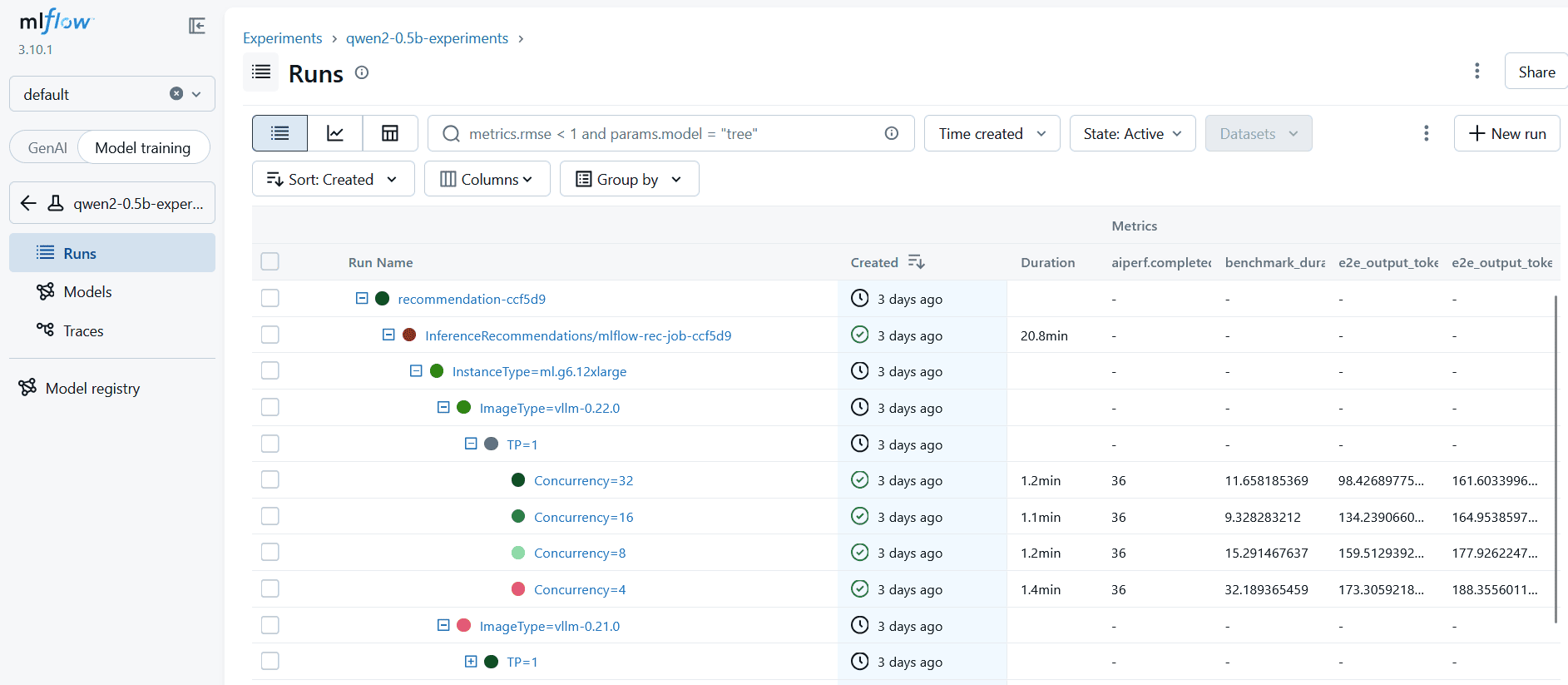Click the finished status icon for Concurrency=16
Screen dimensions: 1568x685
point(860,516)
